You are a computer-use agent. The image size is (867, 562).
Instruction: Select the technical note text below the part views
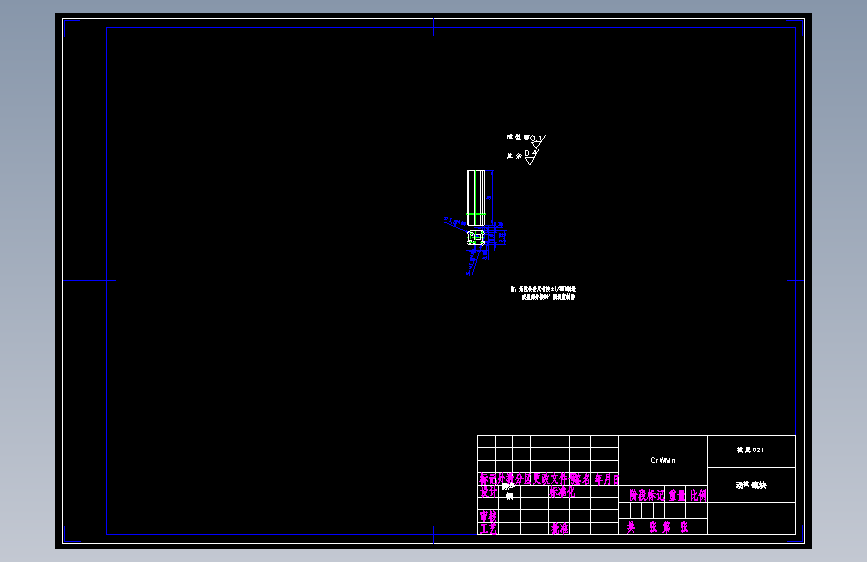[543, 293]
